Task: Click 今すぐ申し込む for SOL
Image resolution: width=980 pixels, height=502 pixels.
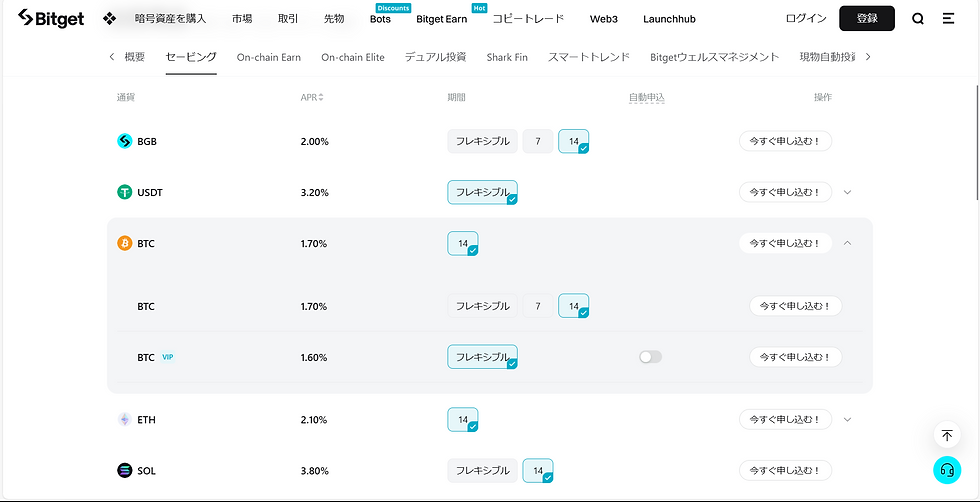Action: [785, 470]
